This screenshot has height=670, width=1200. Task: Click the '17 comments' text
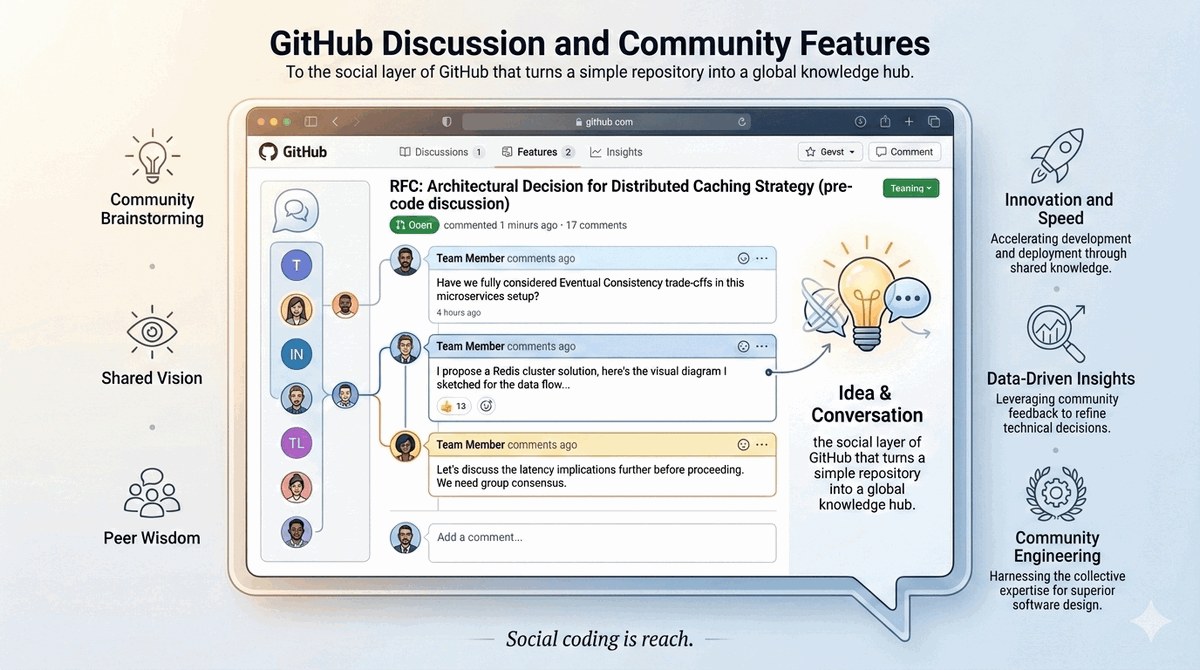(x=596, y=225)
